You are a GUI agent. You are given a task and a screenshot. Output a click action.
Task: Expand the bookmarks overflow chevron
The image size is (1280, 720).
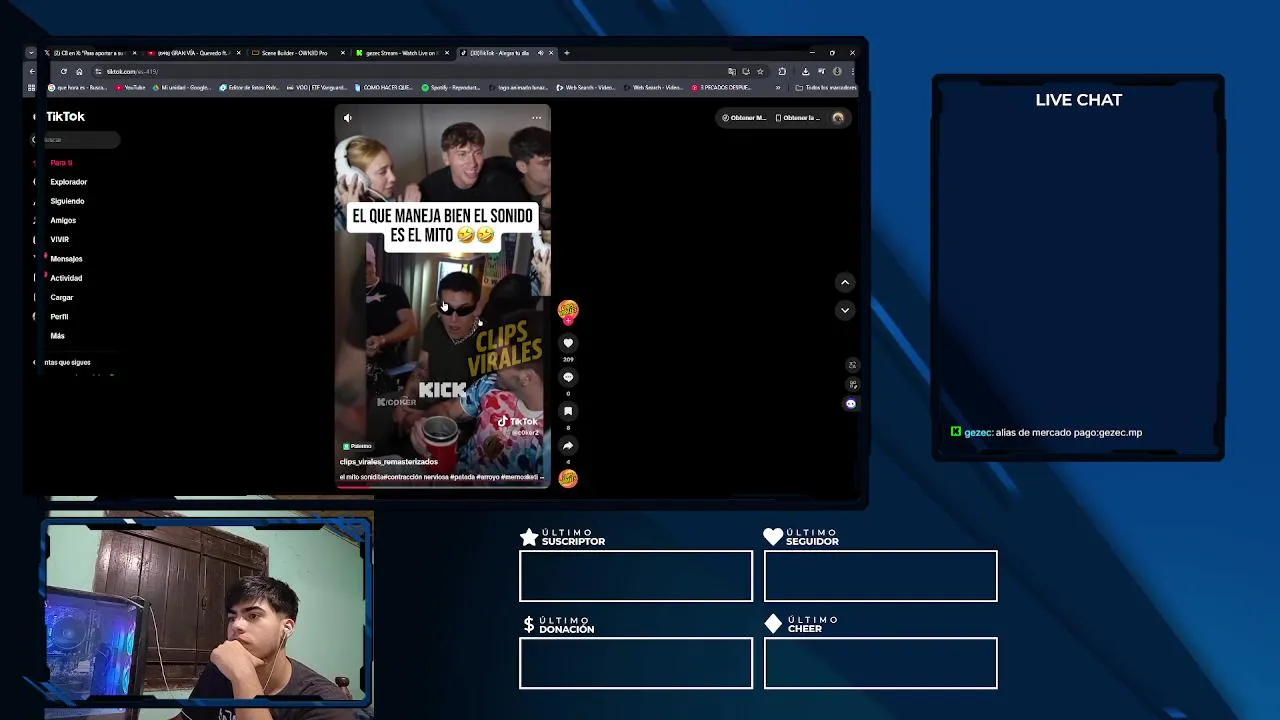pos(777,88)
